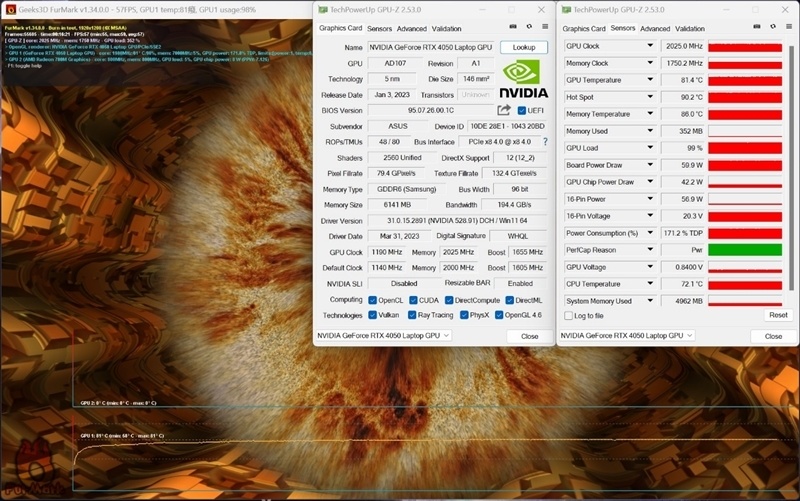Click the Bus Interface question mark icon
Image resolution: width=800 pixels, height=501 pixels.
point(545,142)
